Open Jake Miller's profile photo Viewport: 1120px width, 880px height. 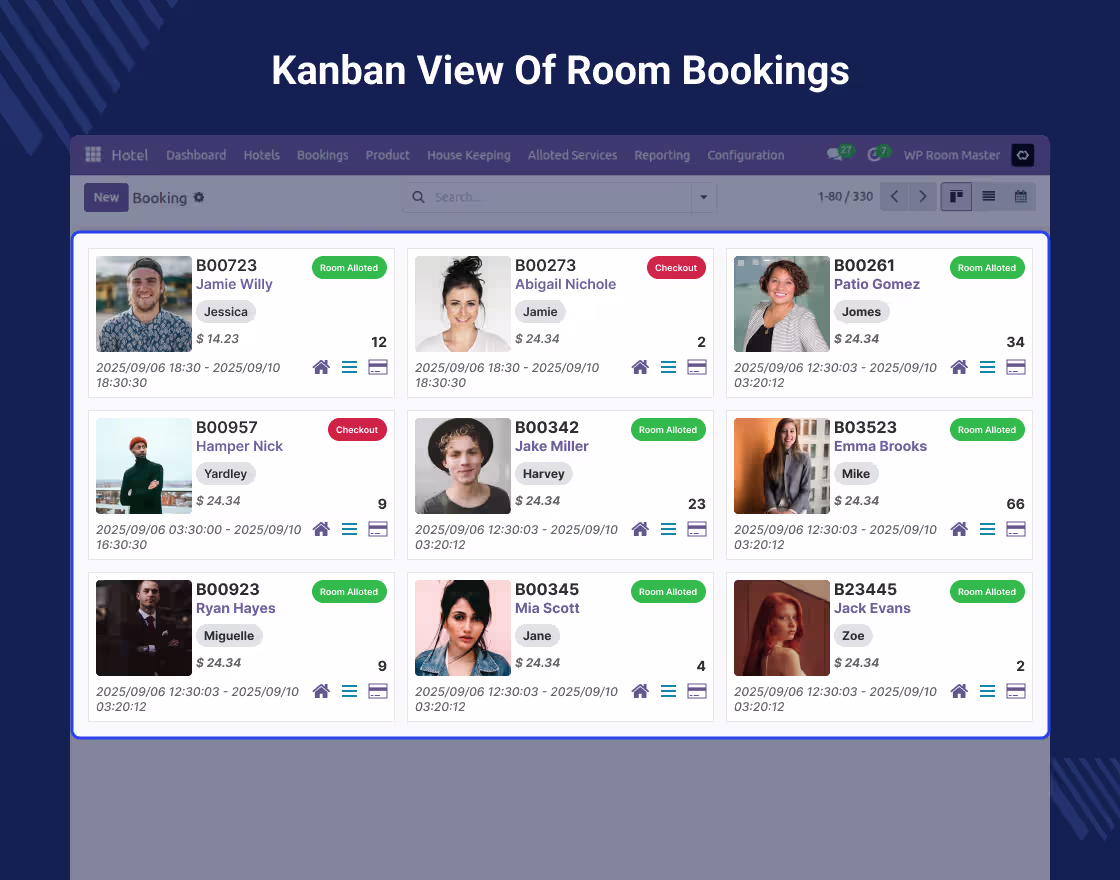463,466
